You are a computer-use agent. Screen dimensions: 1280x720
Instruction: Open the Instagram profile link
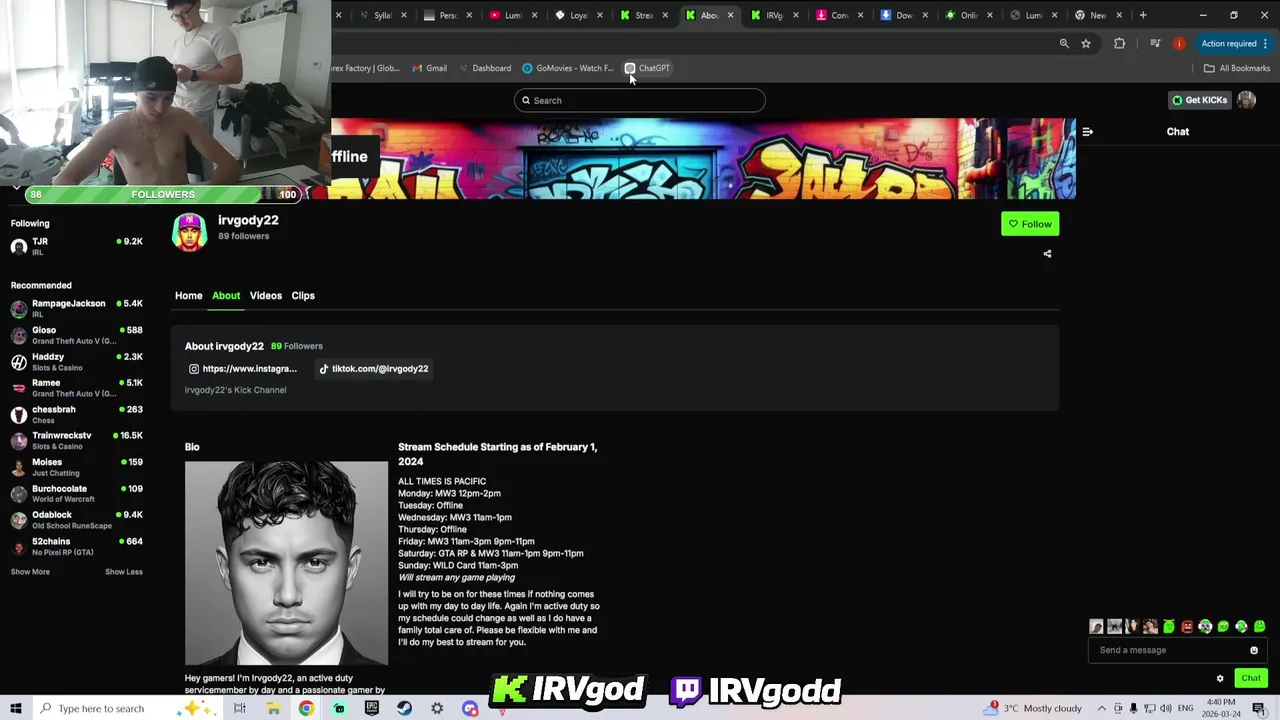click(x=243, y=369)
